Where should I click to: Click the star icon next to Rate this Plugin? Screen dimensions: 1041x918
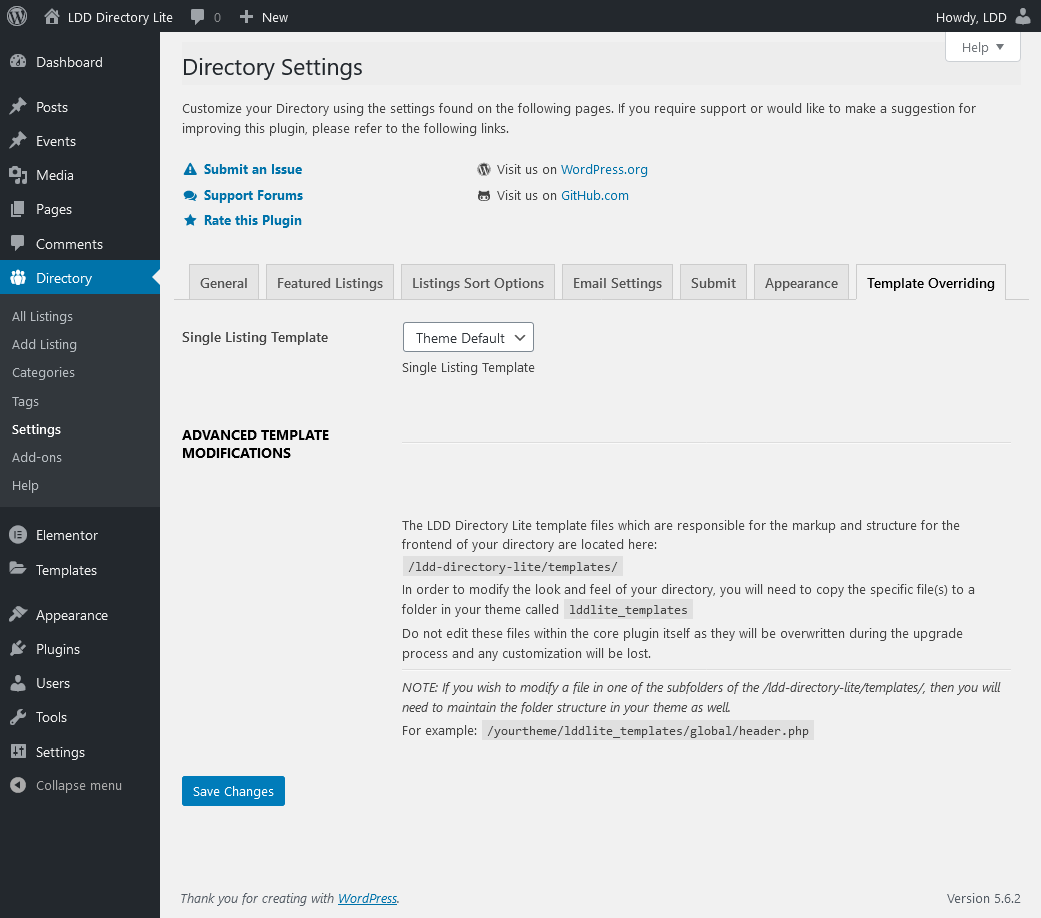click(190, 220)
